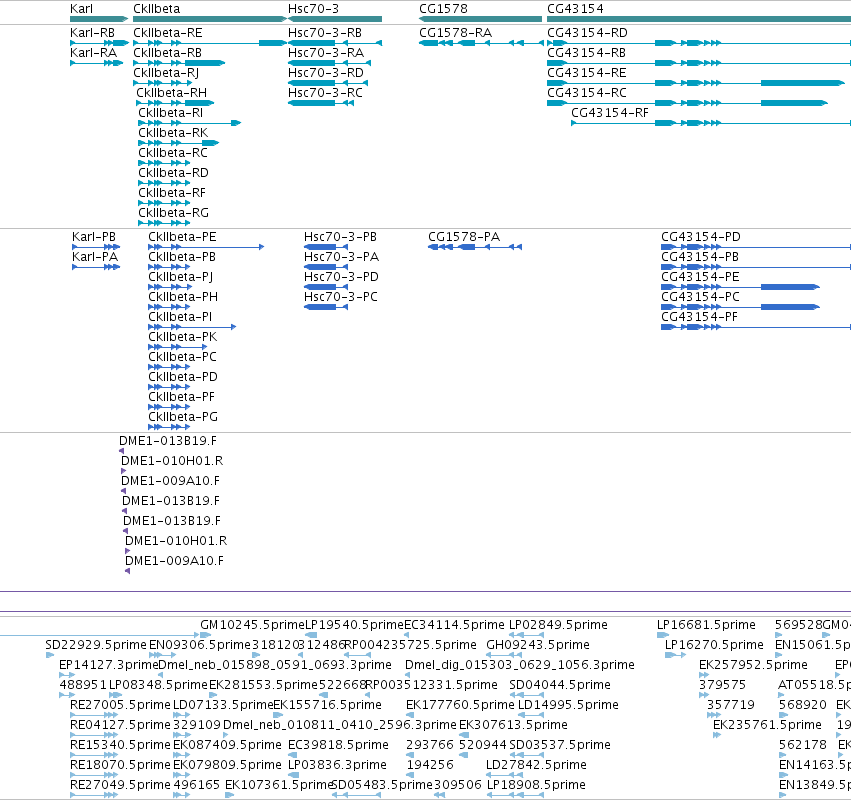Select transcript CG43154-RD

[587, 33]
